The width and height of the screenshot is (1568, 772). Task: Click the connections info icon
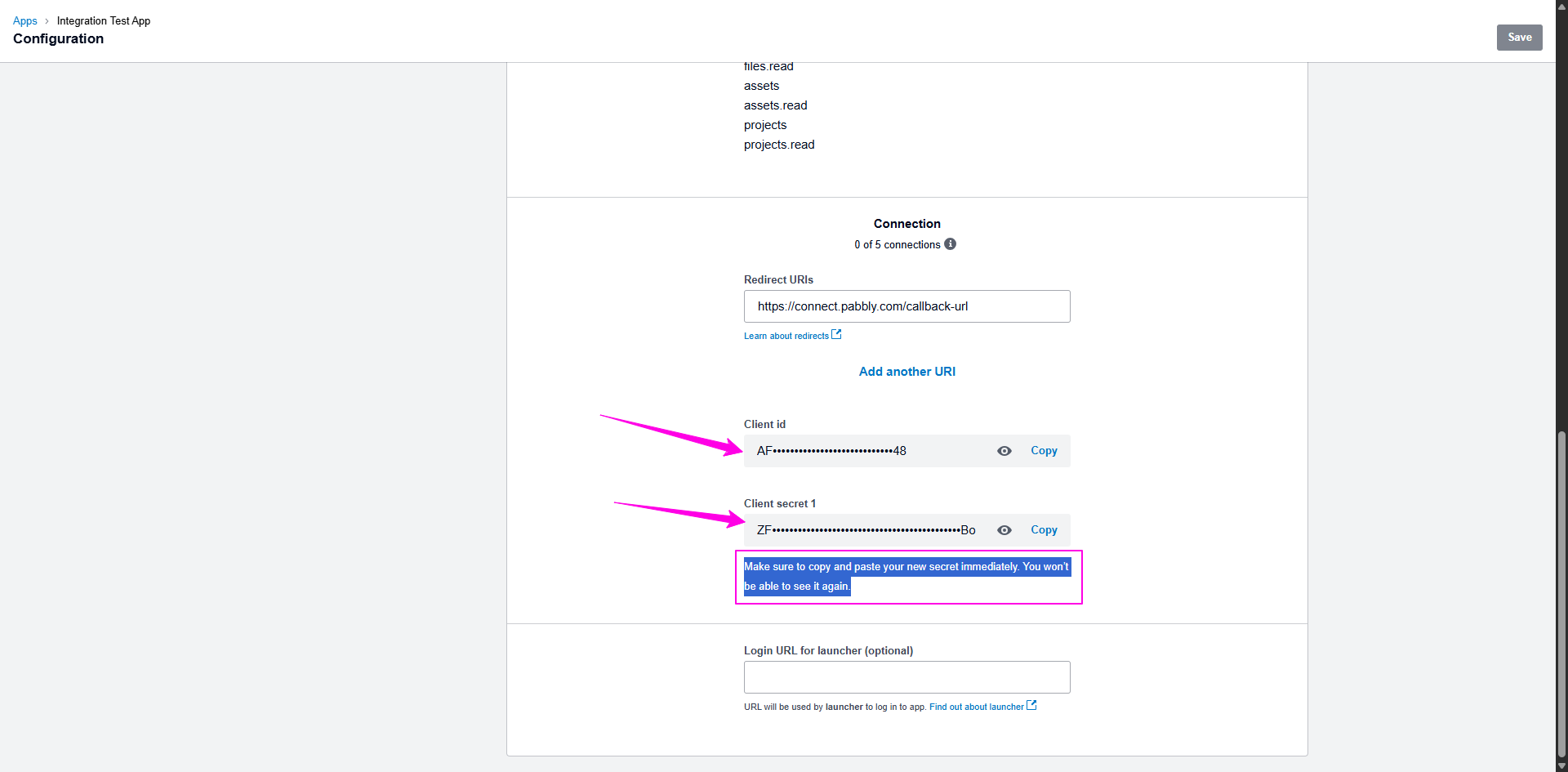[950, 244]
